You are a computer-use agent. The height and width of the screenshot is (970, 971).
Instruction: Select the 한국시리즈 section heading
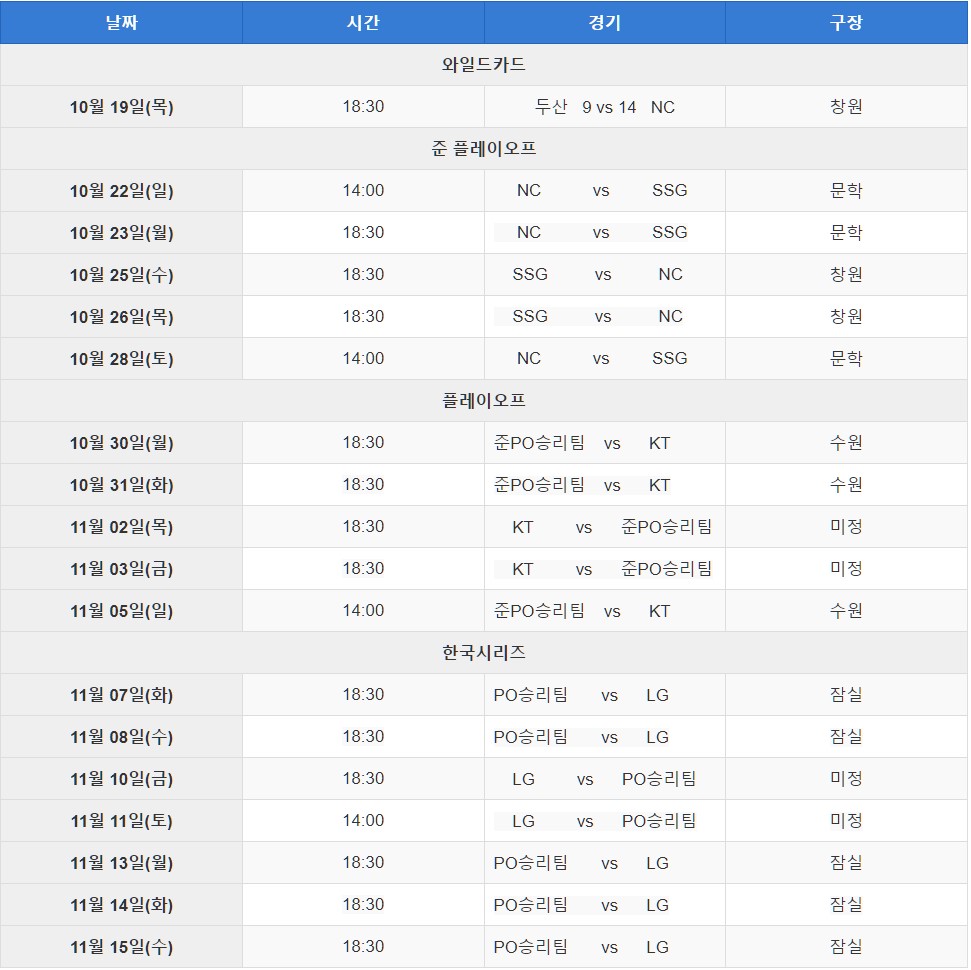(x=484, y=653)
